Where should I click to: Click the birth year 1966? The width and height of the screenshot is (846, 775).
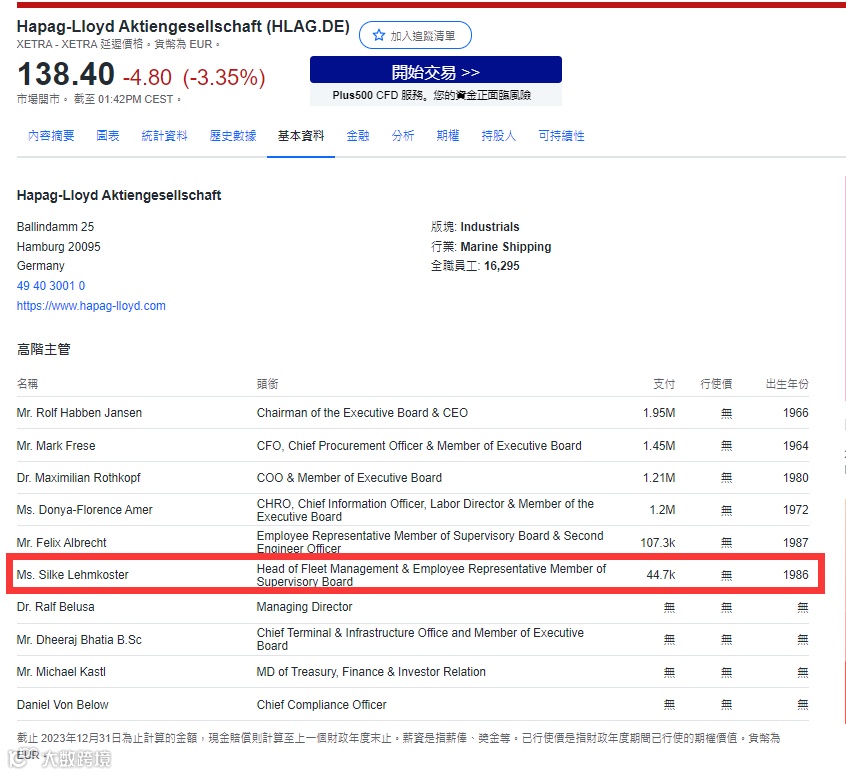click(x=796, y=413)
